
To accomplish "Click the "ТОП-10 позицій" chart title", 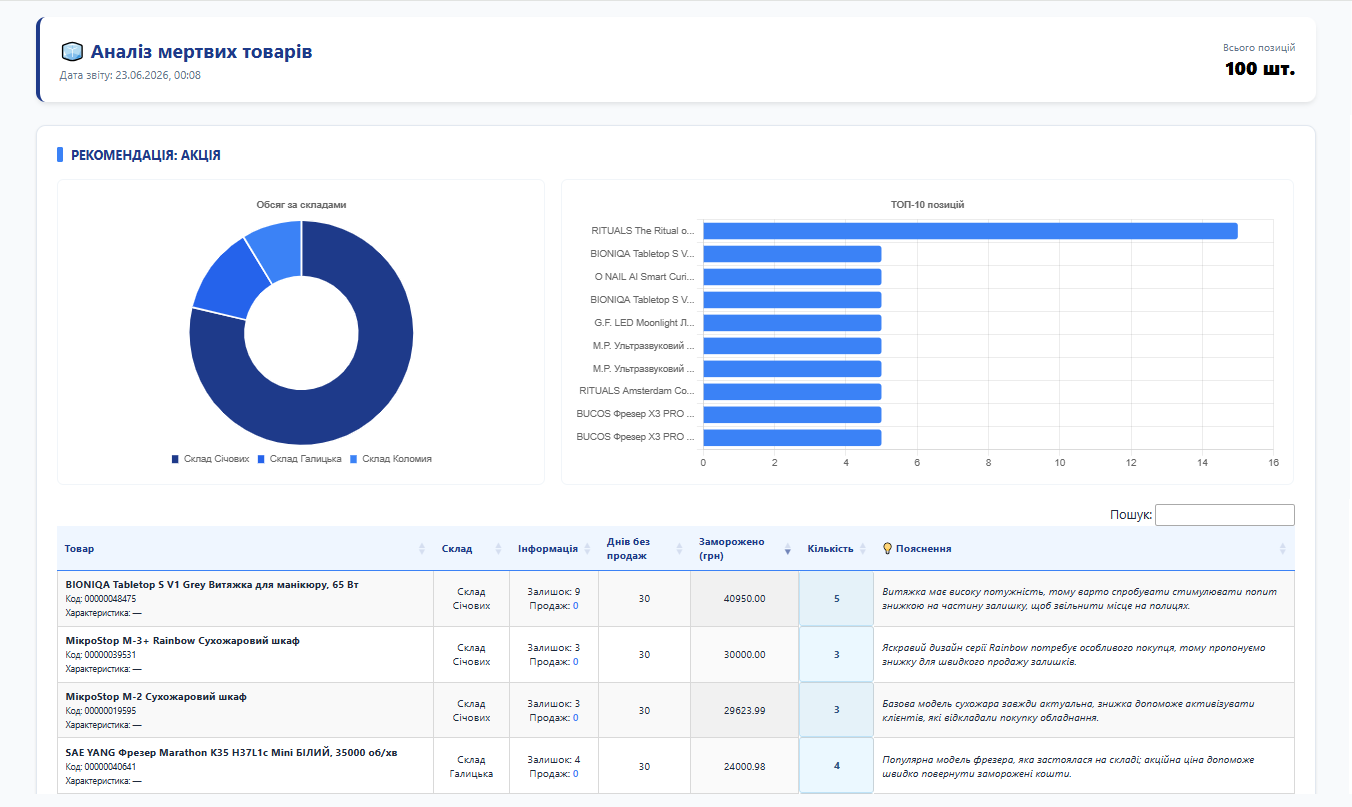I will pyautogui.click(x=927, y=204).
